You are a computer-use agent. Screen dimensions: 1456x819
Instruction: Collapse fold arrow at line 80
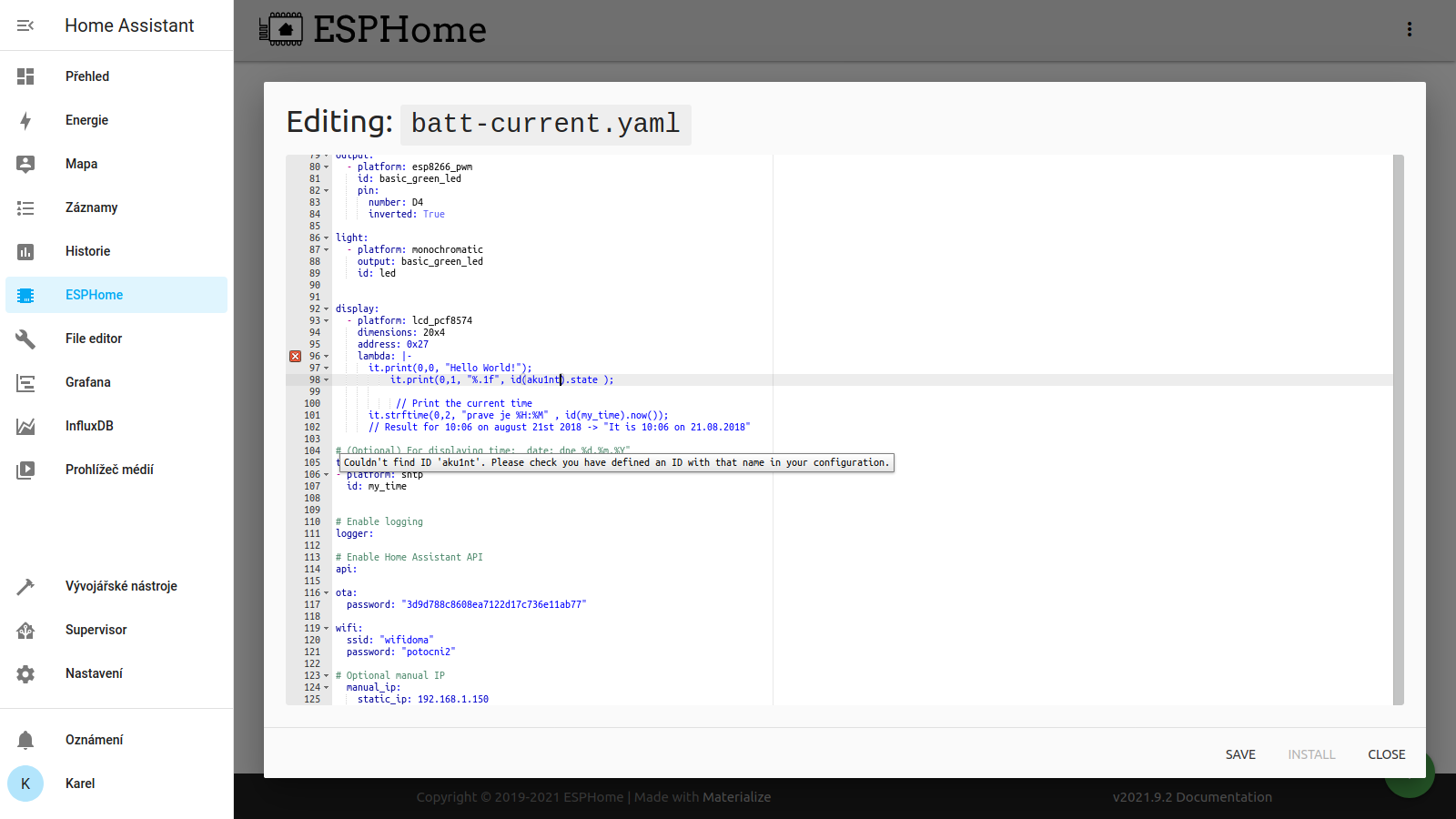tap(327, 167)
